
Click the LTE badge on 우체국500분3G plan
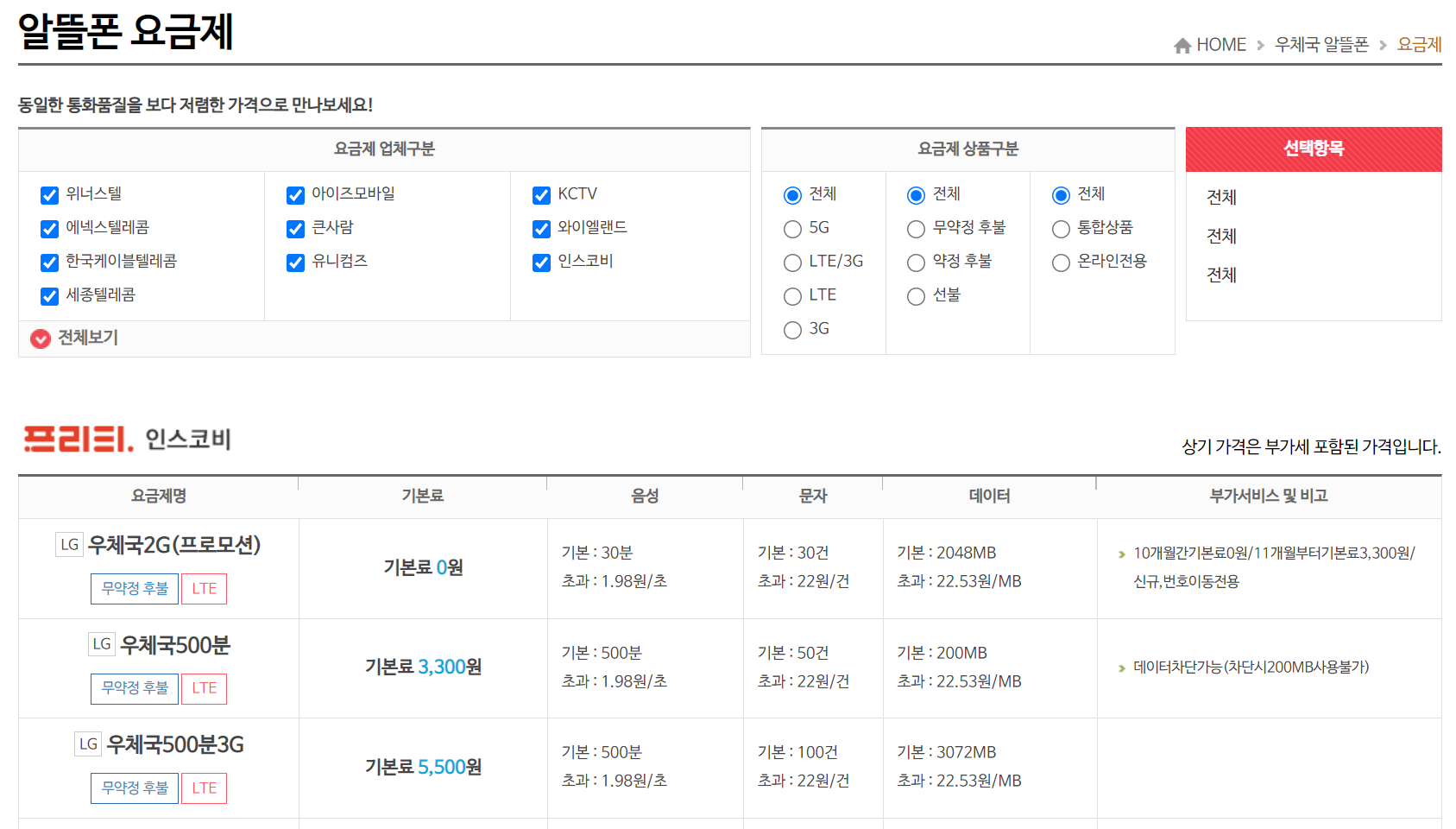[204, 788]
